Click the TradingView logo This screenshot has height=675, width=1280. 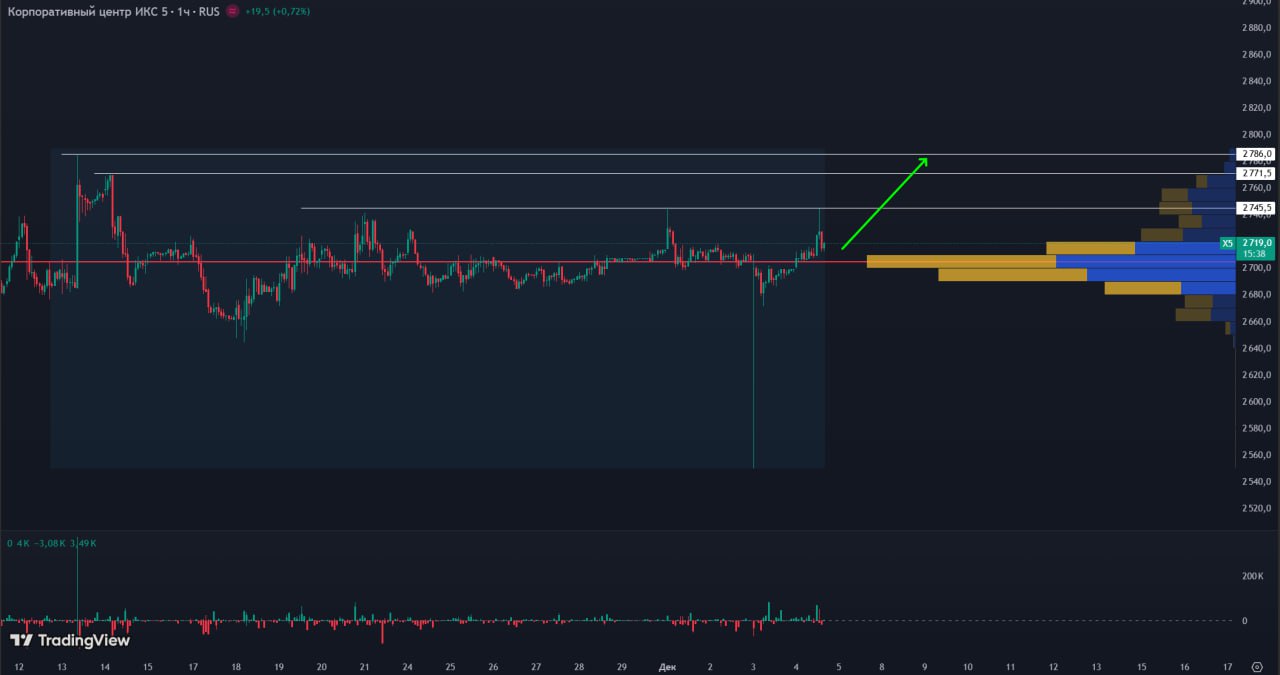tap(70, 640)
